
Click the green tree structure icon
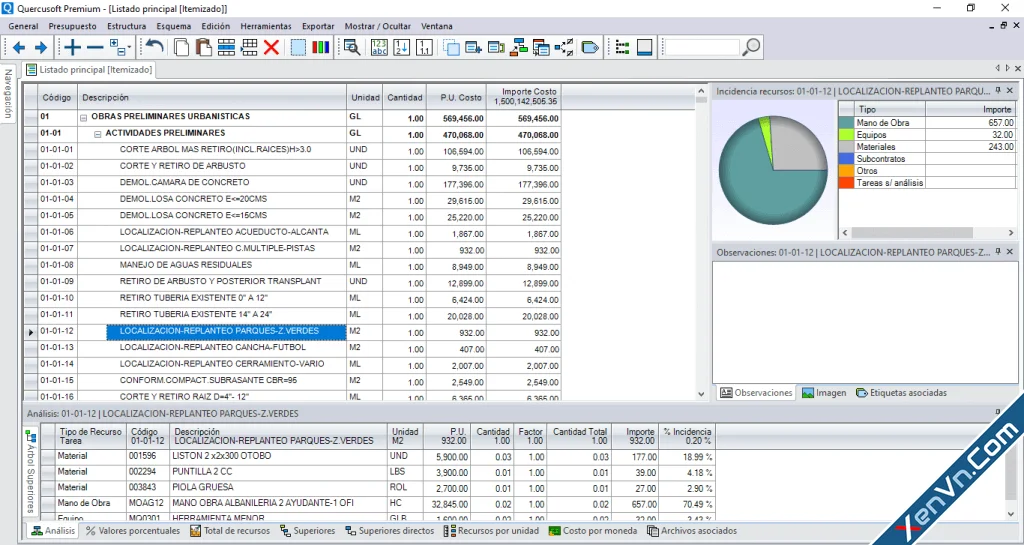622,47
